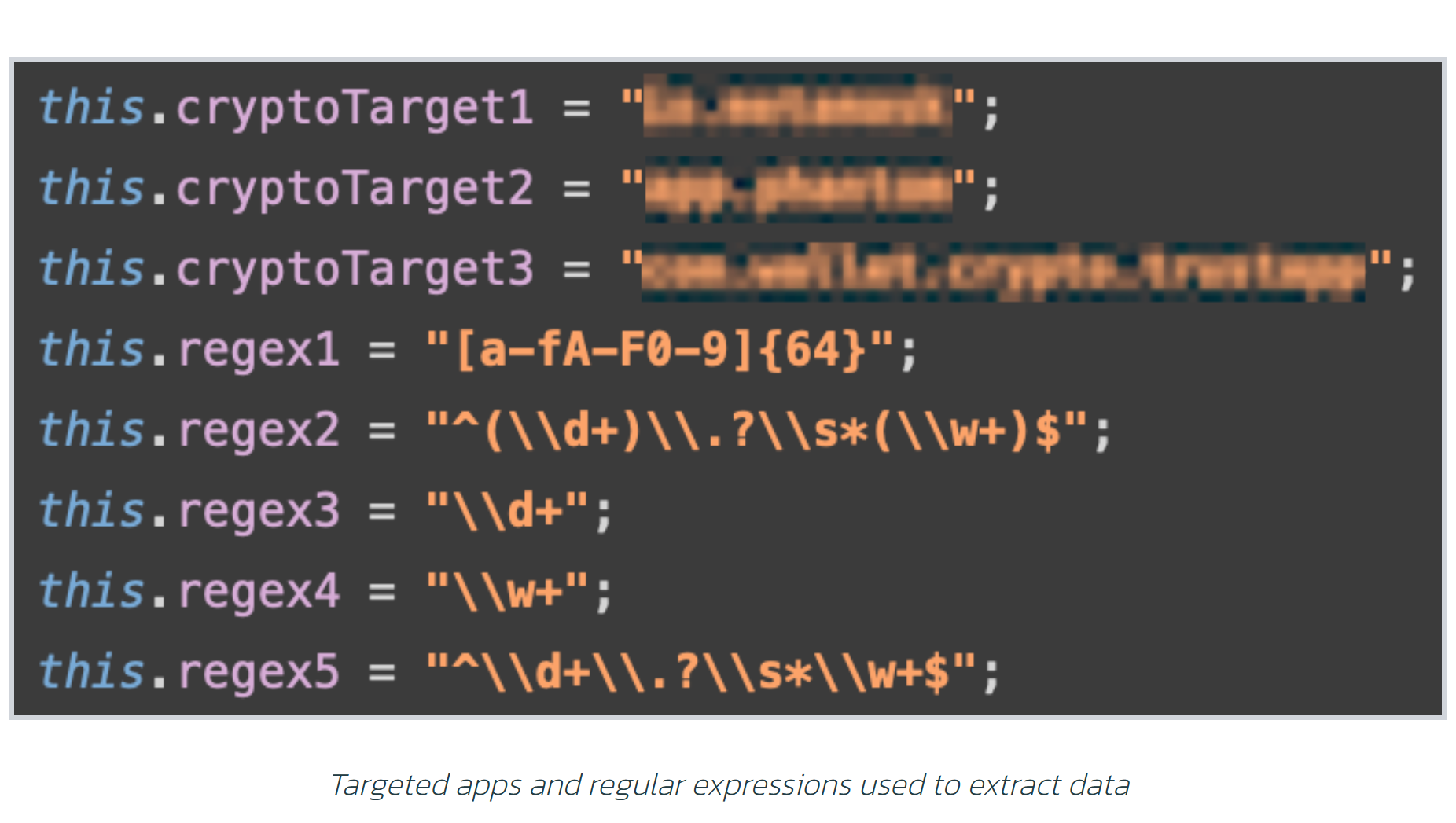Click the regex4 variable name
The width and height of the screenshot is (1456, 823).
pos(259,592)
